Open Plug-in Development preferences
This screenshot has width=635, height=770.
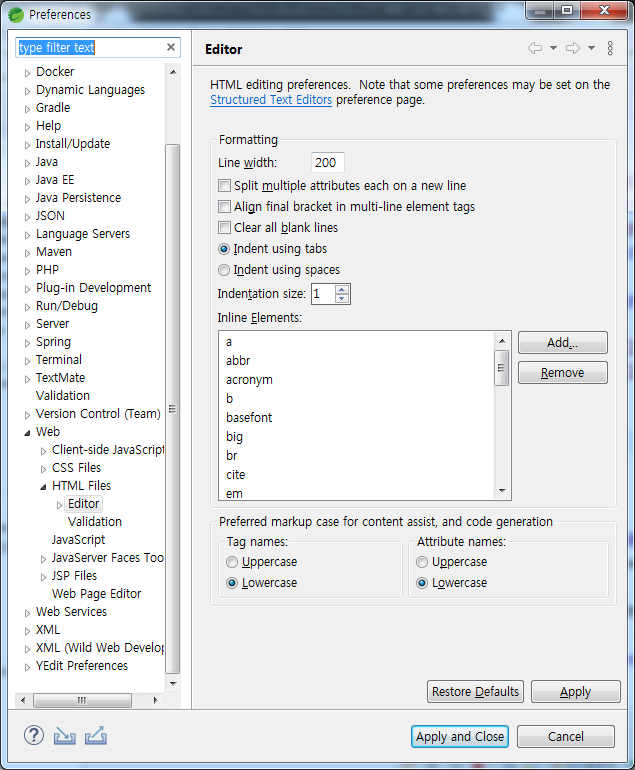93,288
